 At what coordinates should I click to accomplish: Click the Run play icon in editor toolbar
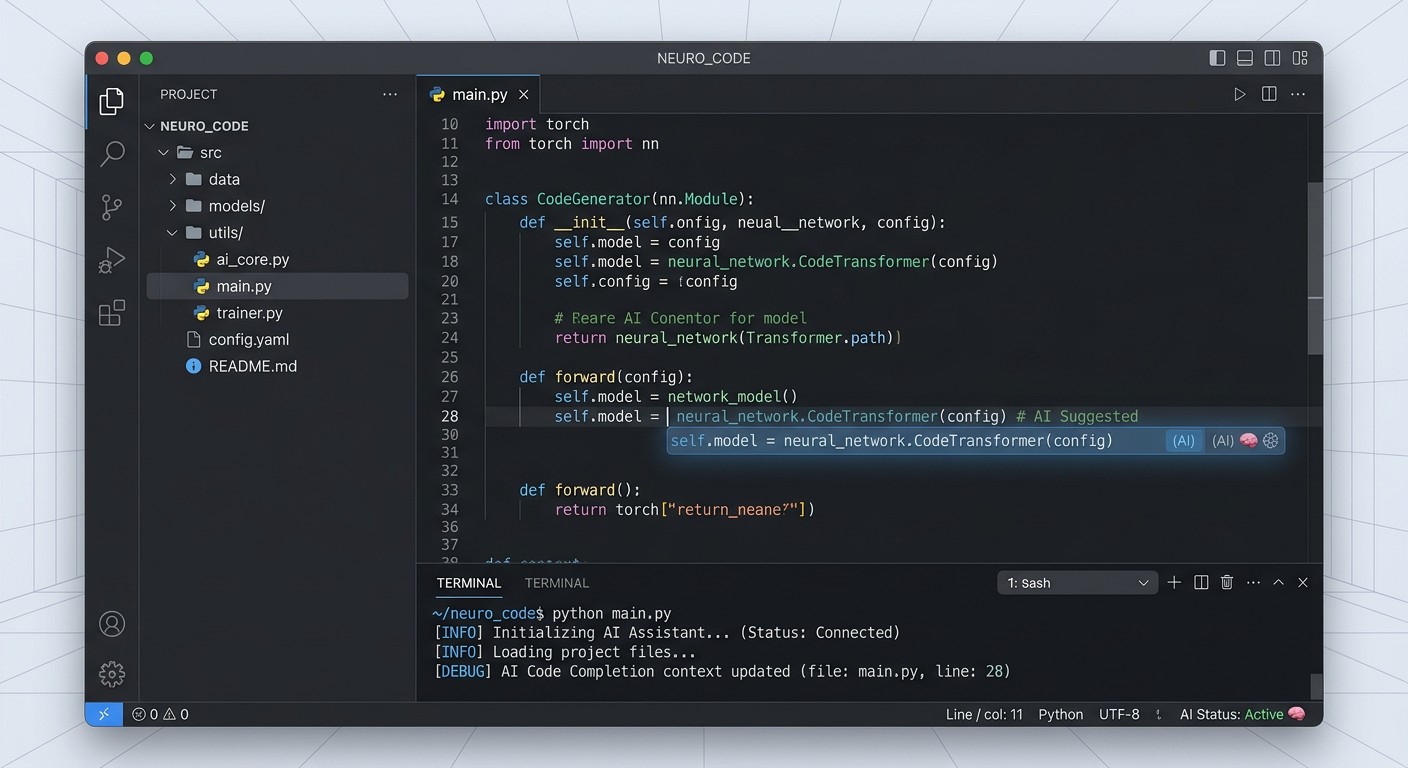click(x=1239, y=94)
